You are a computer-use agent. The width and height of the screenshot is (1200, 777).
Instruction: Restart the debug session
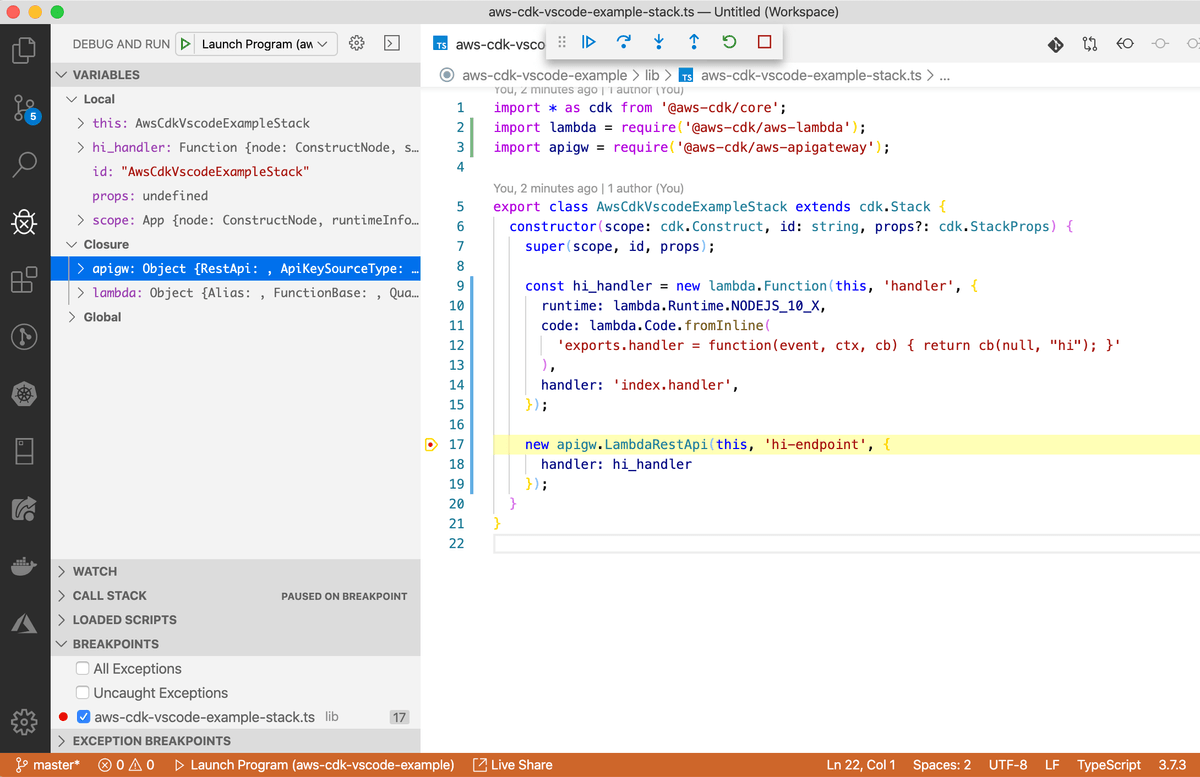pos(728,42)
